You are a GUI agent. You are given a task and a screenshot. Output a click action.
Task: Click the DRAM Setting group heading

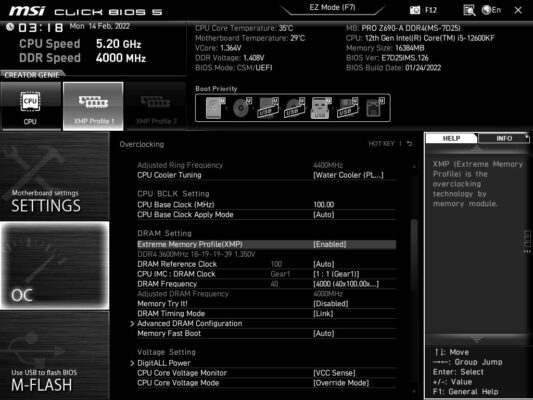point(165,233)
